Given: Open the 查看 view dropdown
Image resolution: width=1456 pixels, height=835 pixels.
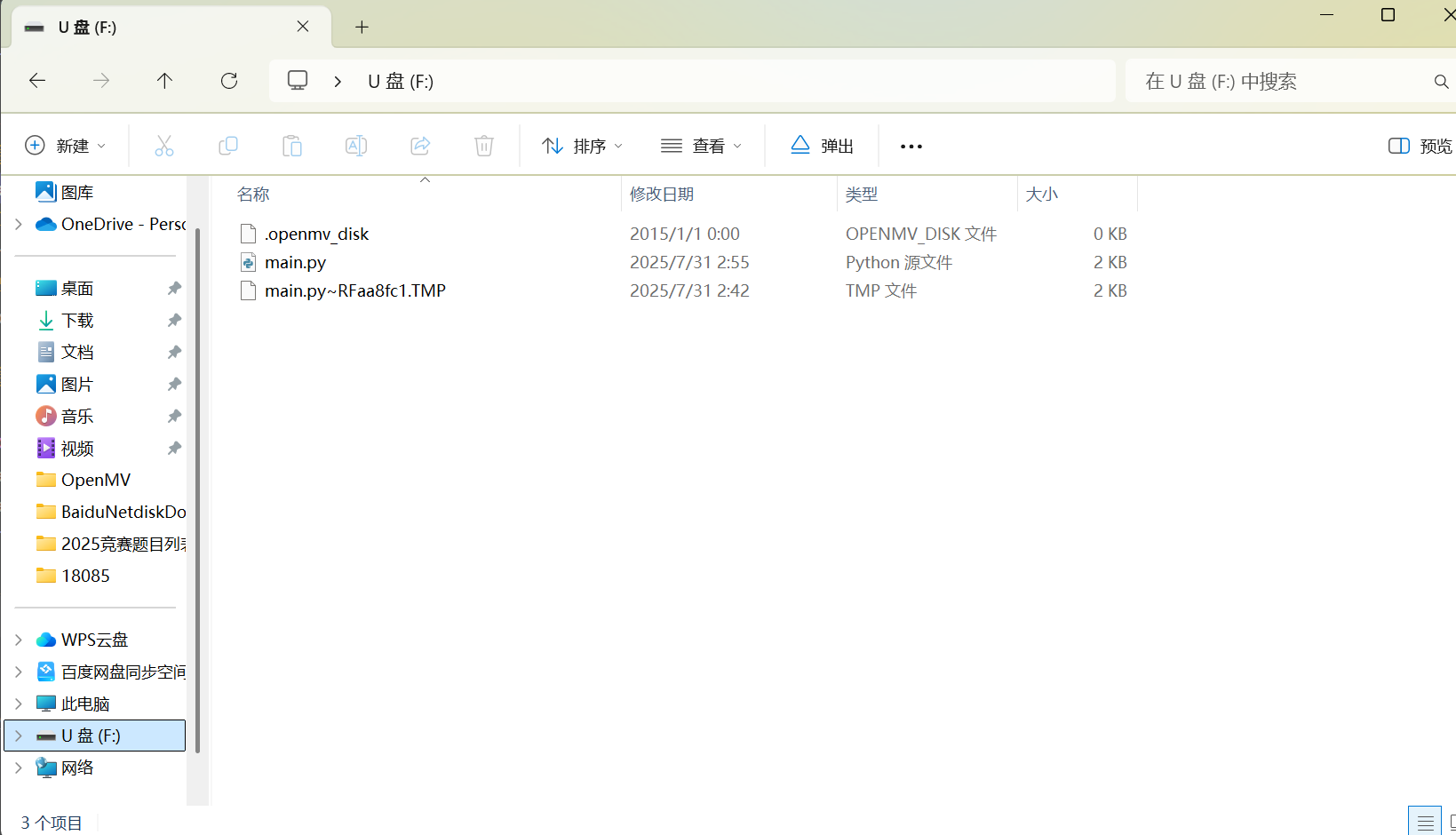Looking at the screenshot, I should (702, 146).
